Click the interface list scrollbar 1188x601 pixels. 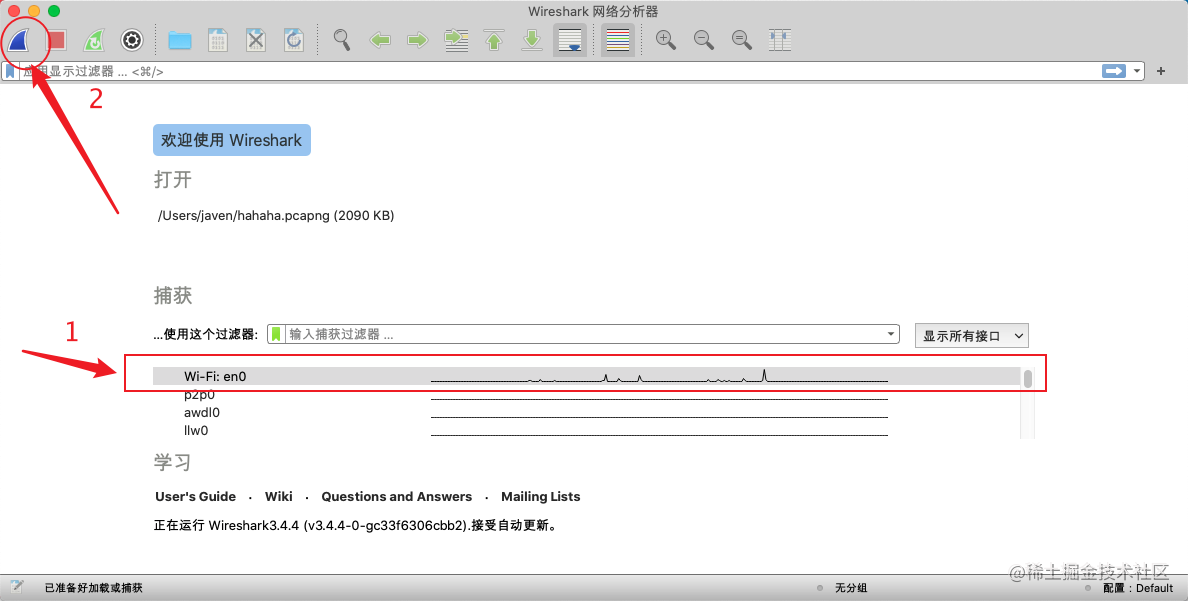pos(1027,379)
